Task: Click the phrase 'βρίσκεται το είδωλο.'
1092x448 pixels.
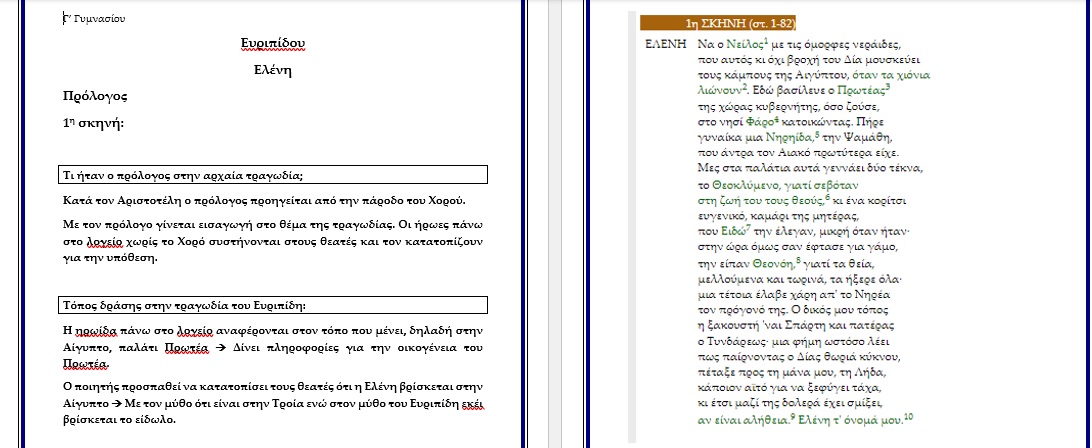Action: click(119, 420)
